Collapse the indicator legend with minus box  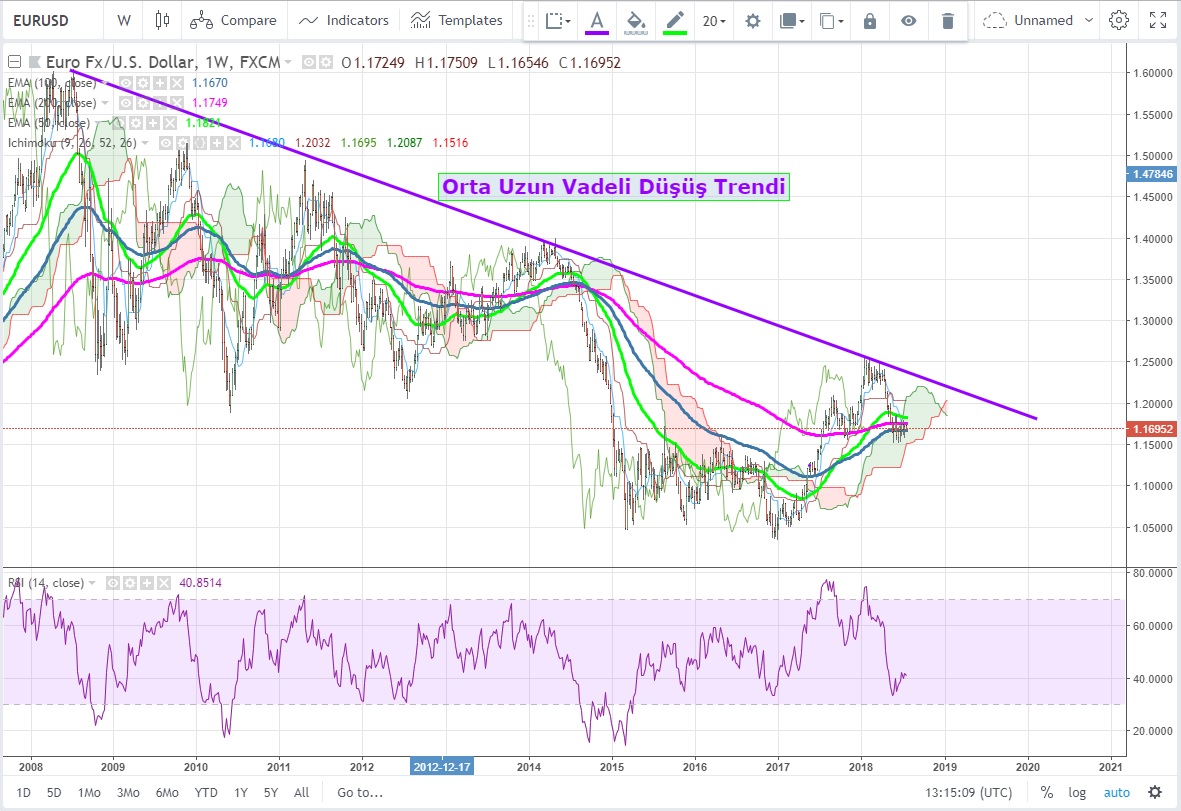point(13,63)
